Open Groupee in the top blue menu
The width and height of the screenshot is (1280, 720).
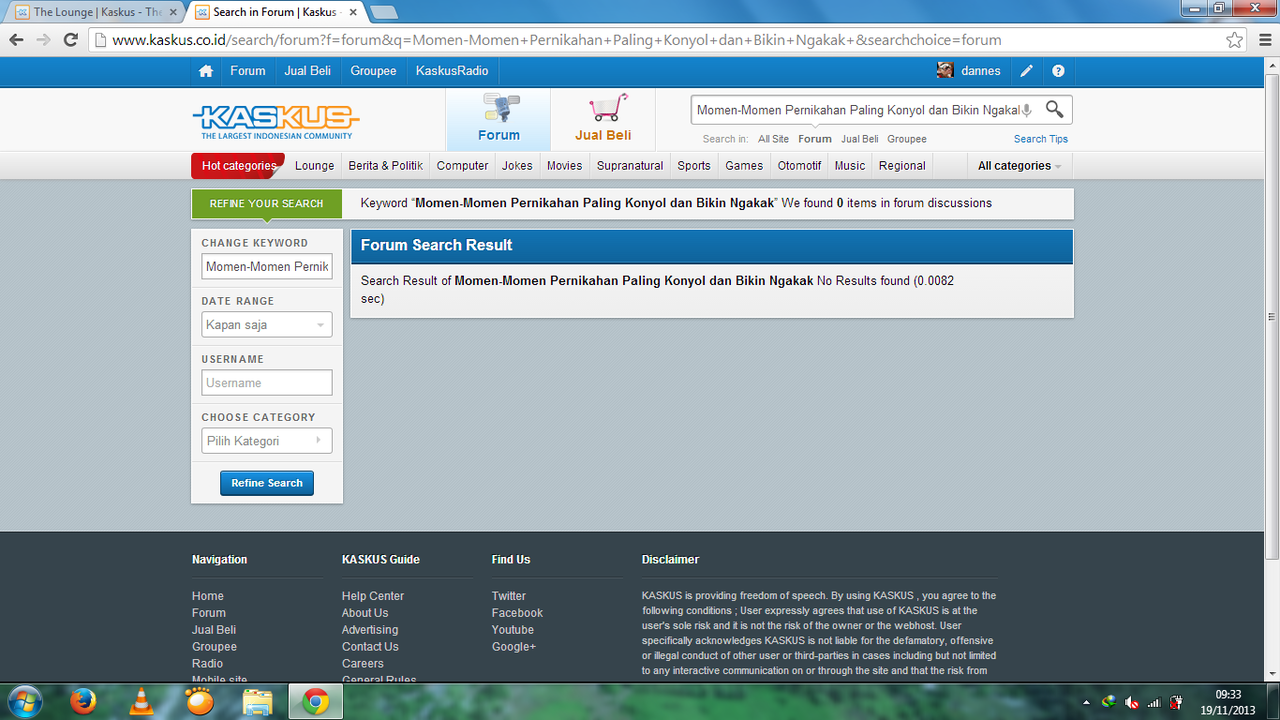pyautogui.click(x=374, y=71)
